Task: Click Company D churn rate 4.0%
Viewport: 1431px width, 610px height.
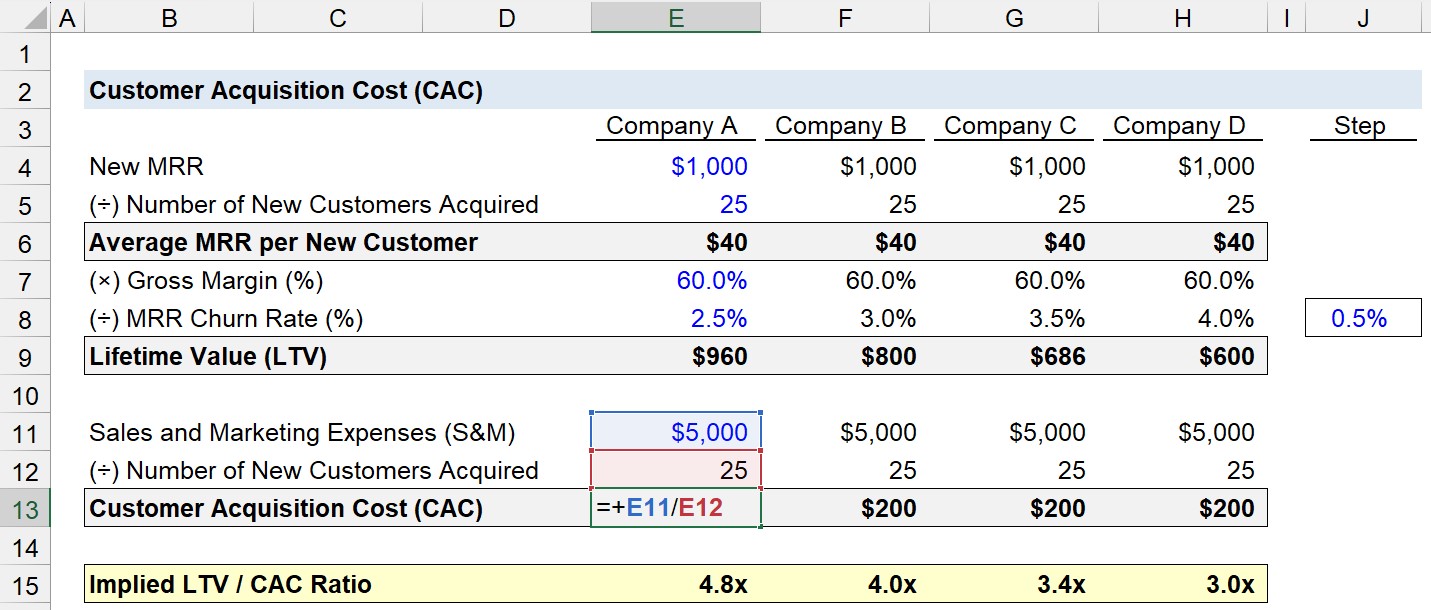Action: click(x=1183, y=318)
